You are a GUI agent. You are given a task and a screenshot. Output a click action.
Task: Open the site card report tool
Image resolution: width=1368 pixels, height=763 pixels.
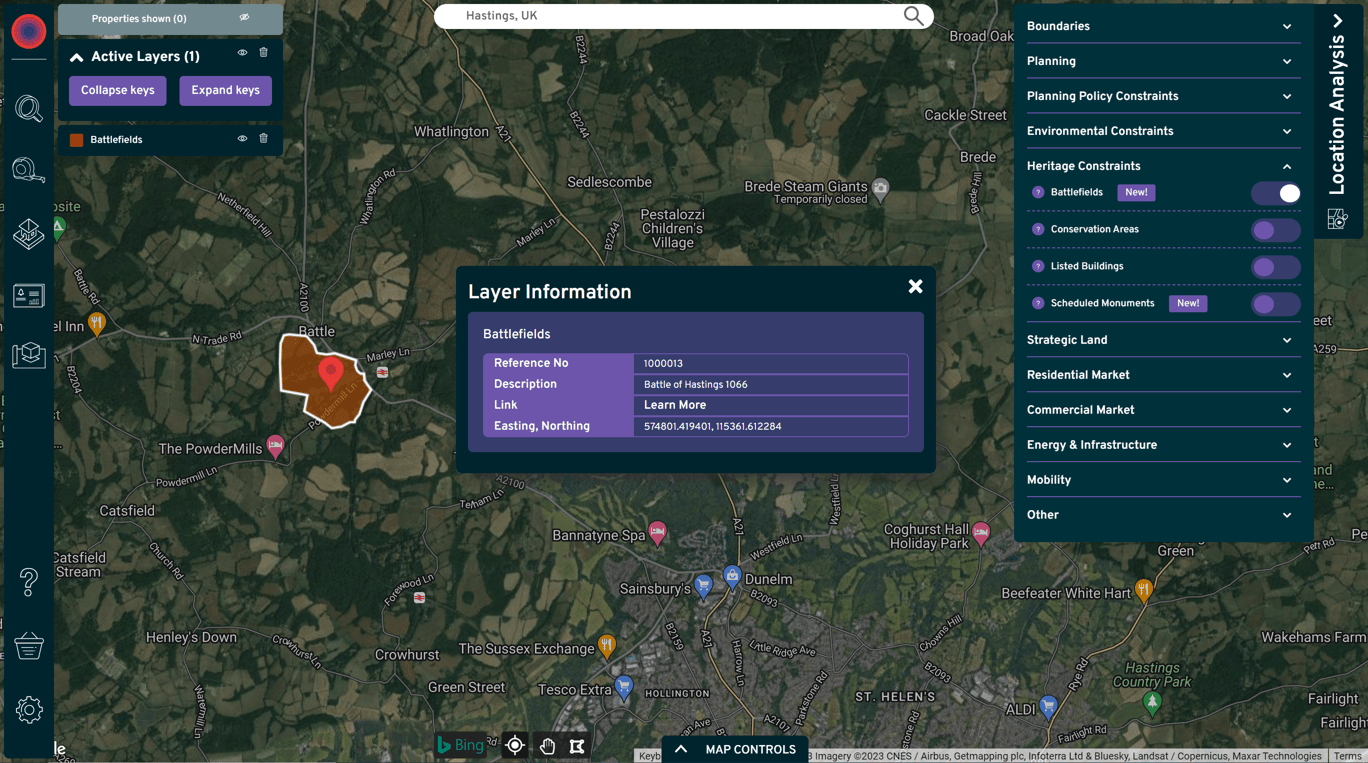click(x=28, y=295)
